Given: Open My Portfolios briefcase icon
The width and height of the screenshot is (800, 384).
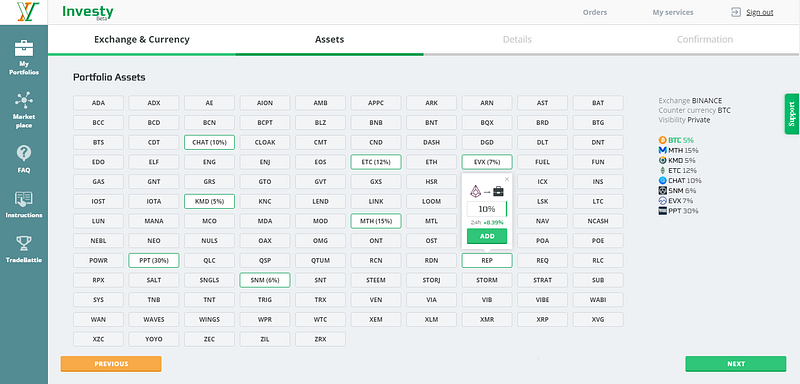Looking at the screenshot, I should click(24, 47).
